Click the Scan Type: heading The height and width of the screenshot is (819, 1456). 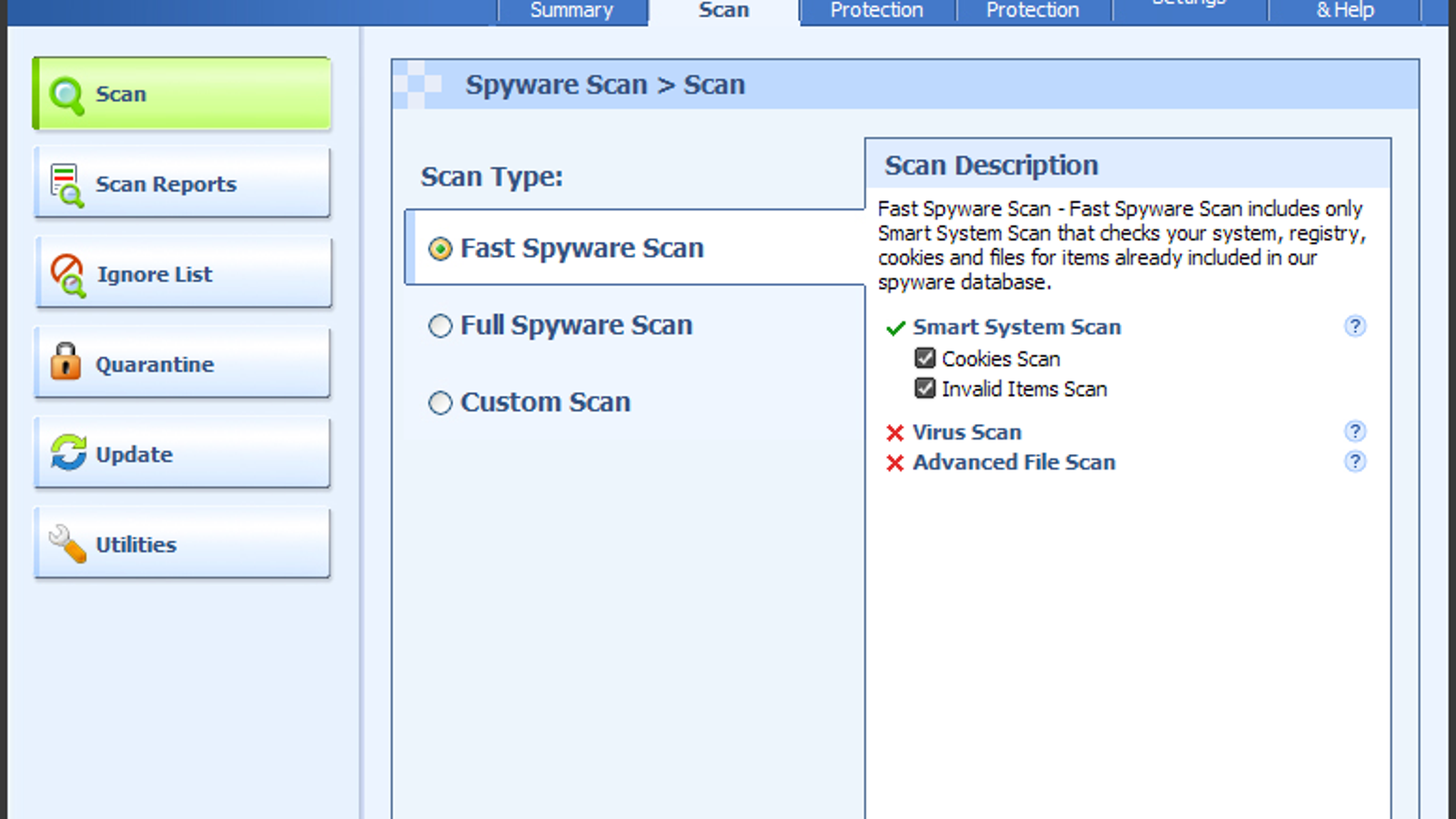[491, 177]
